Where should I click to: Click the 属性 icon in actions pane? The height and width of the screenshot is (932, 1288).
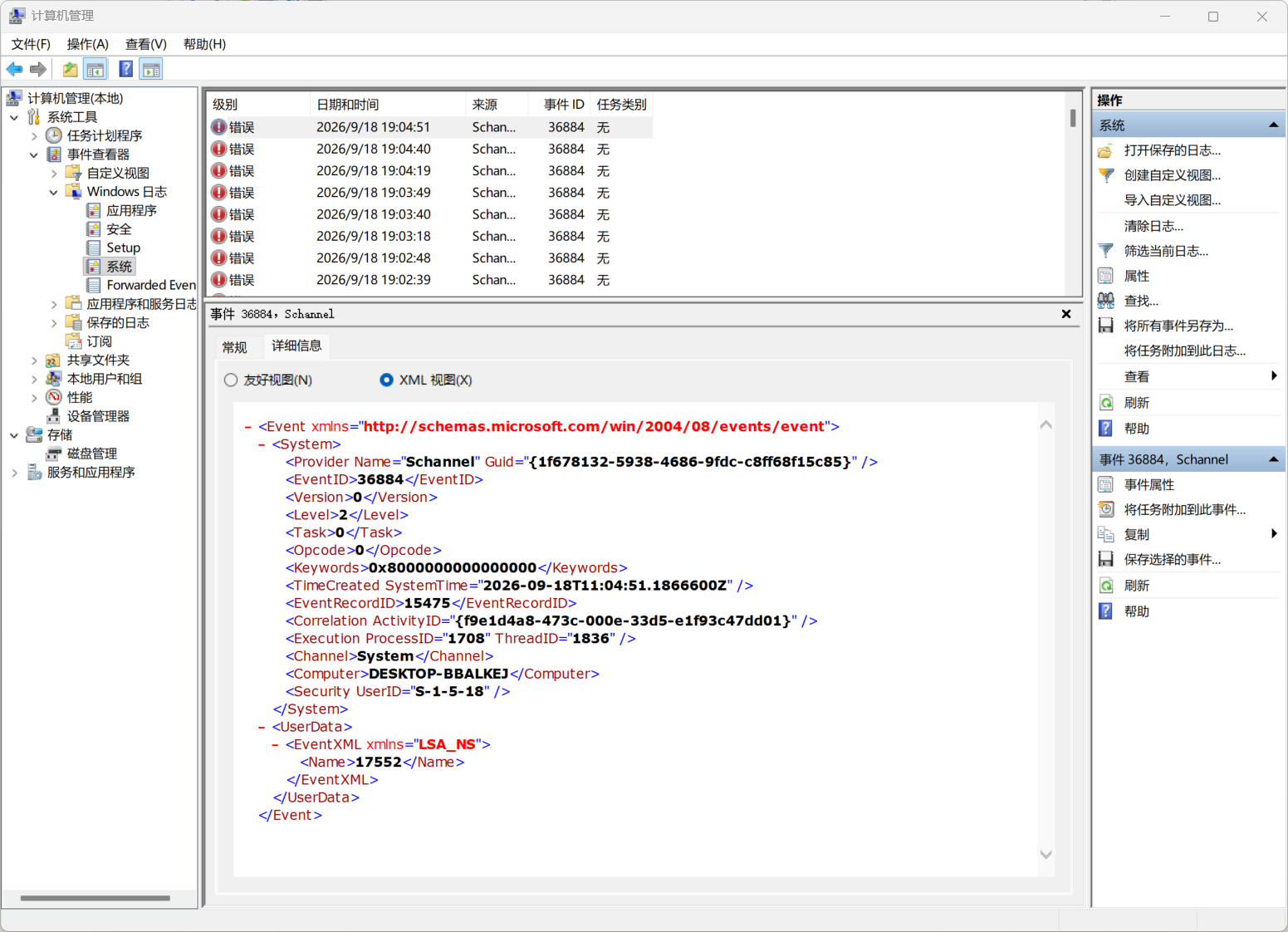click(x=1106, y=276)
